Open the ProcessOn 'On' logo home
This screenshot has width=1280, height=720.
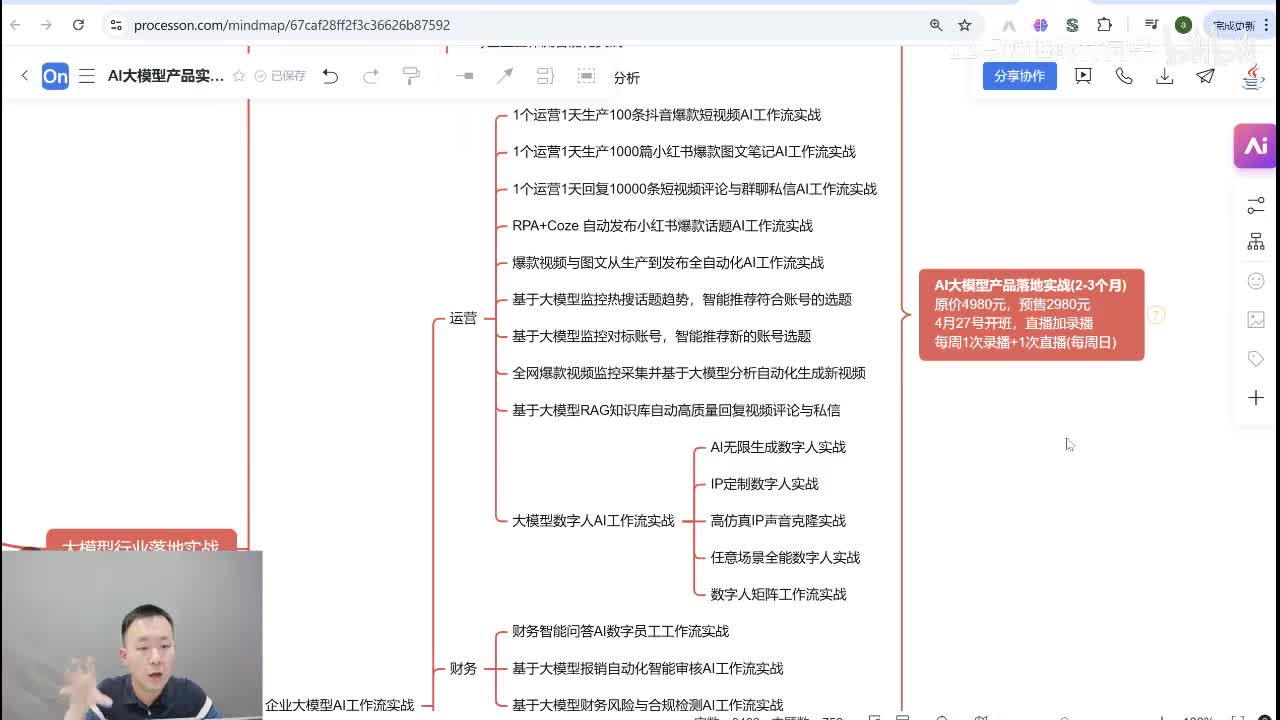(x=55, y=76)
